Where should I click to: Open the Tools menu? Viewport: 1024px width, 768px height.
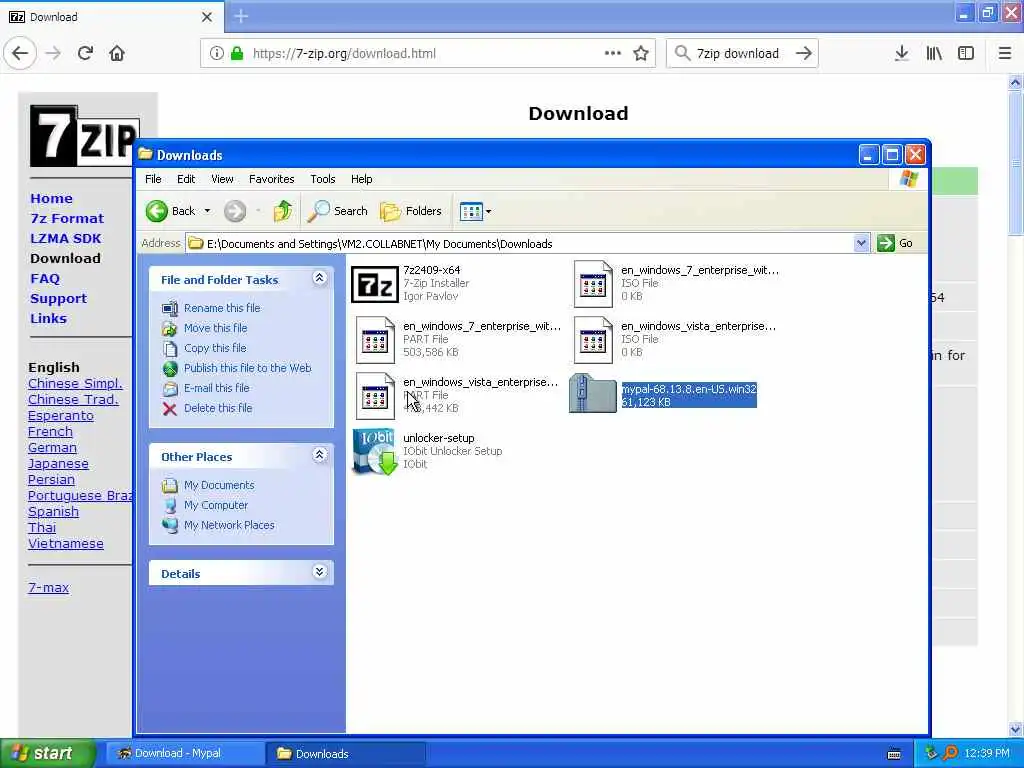tap(323, 179)
